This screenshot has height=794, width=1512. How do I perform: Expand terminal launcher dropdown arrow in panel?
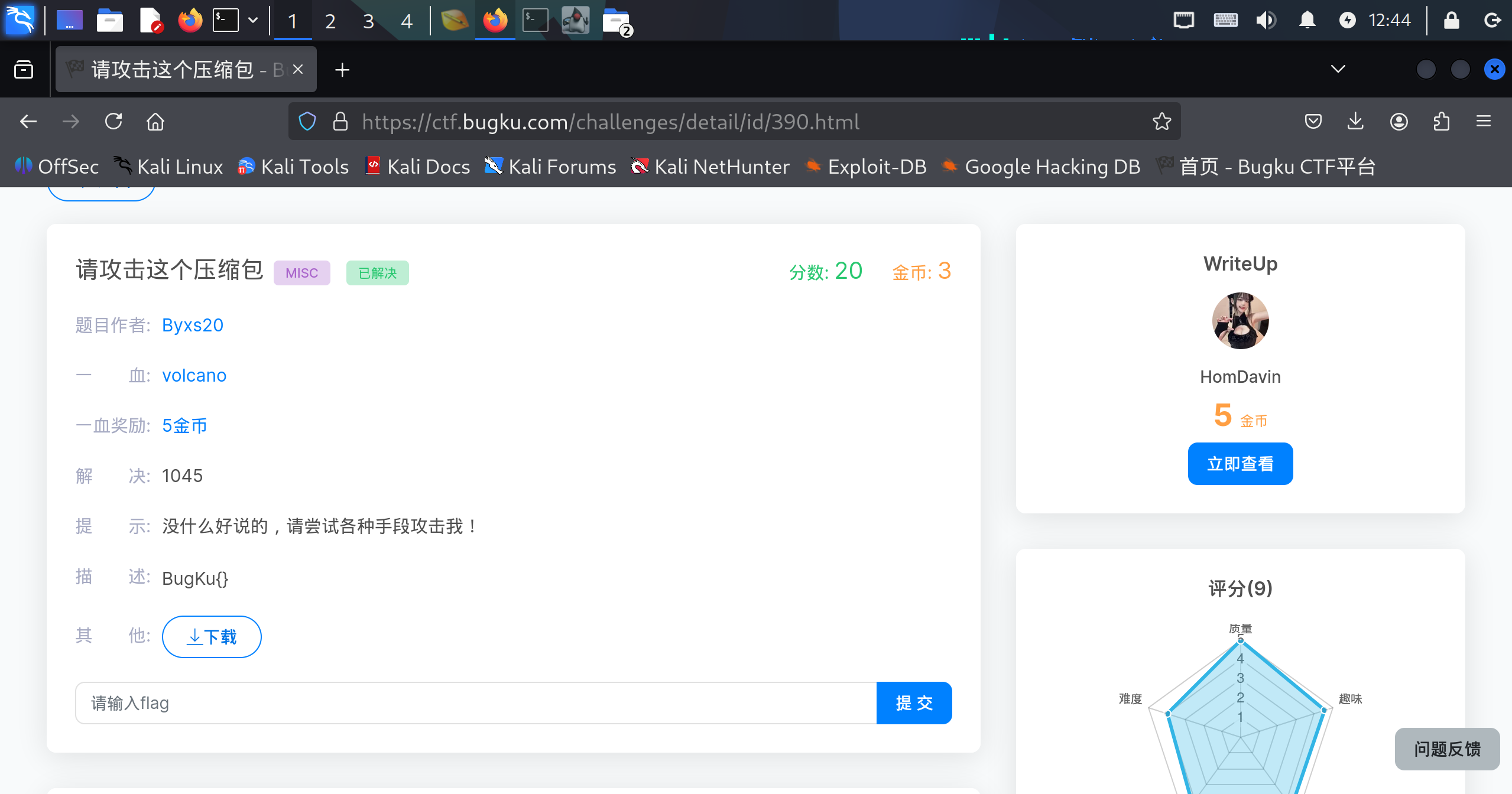pyautogui.click(x=253, y=21)
